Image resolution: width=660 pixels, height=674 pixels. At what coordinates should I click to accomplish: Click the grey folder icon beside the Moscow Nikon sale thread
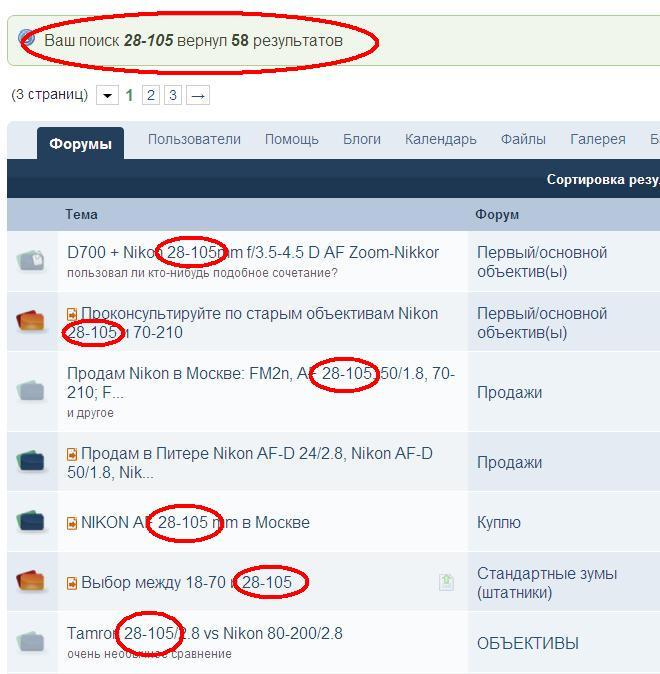(31, 391)
